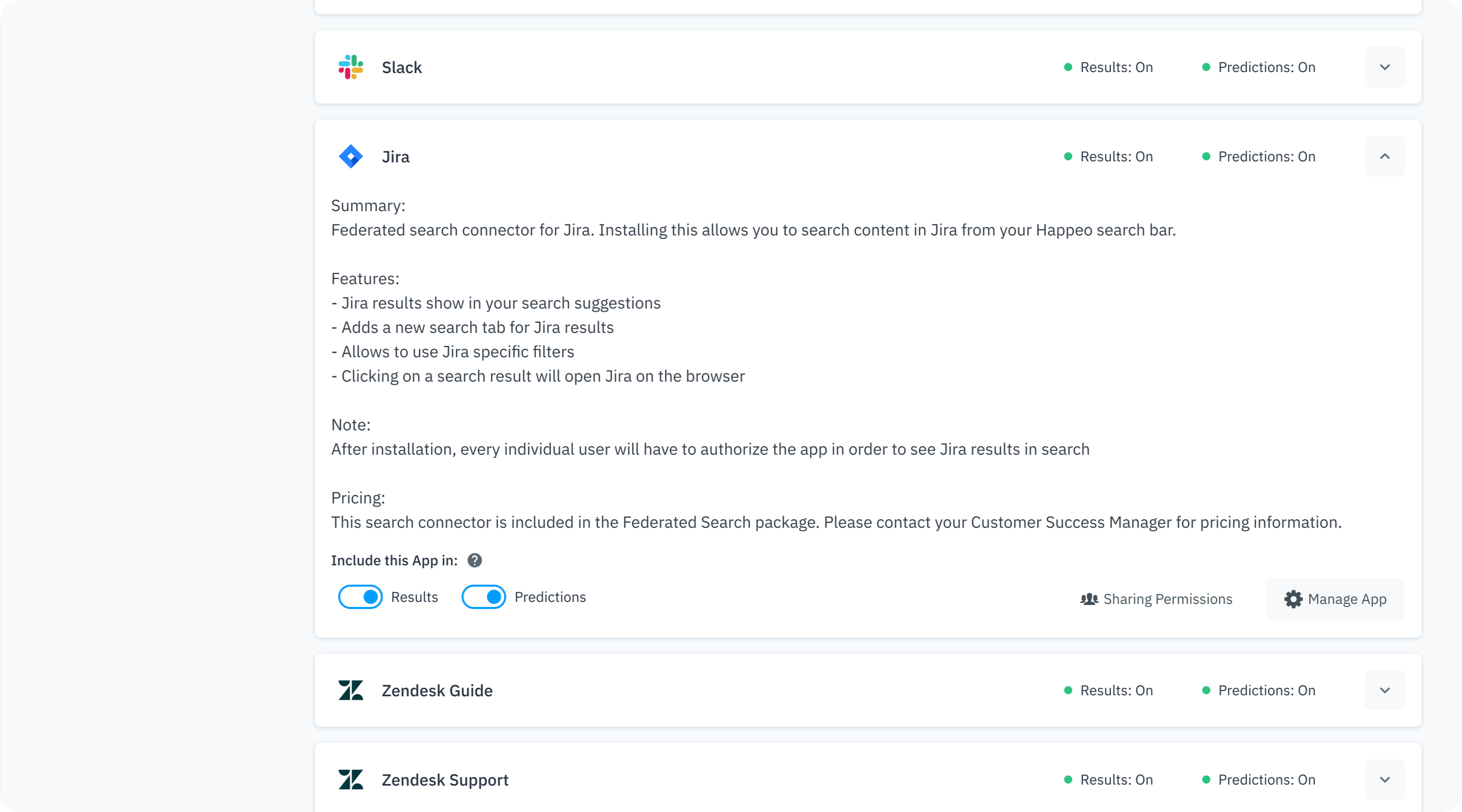Click the Slack app logo icon
This screenshot has height=812, width=1462.
pos(351,67)
